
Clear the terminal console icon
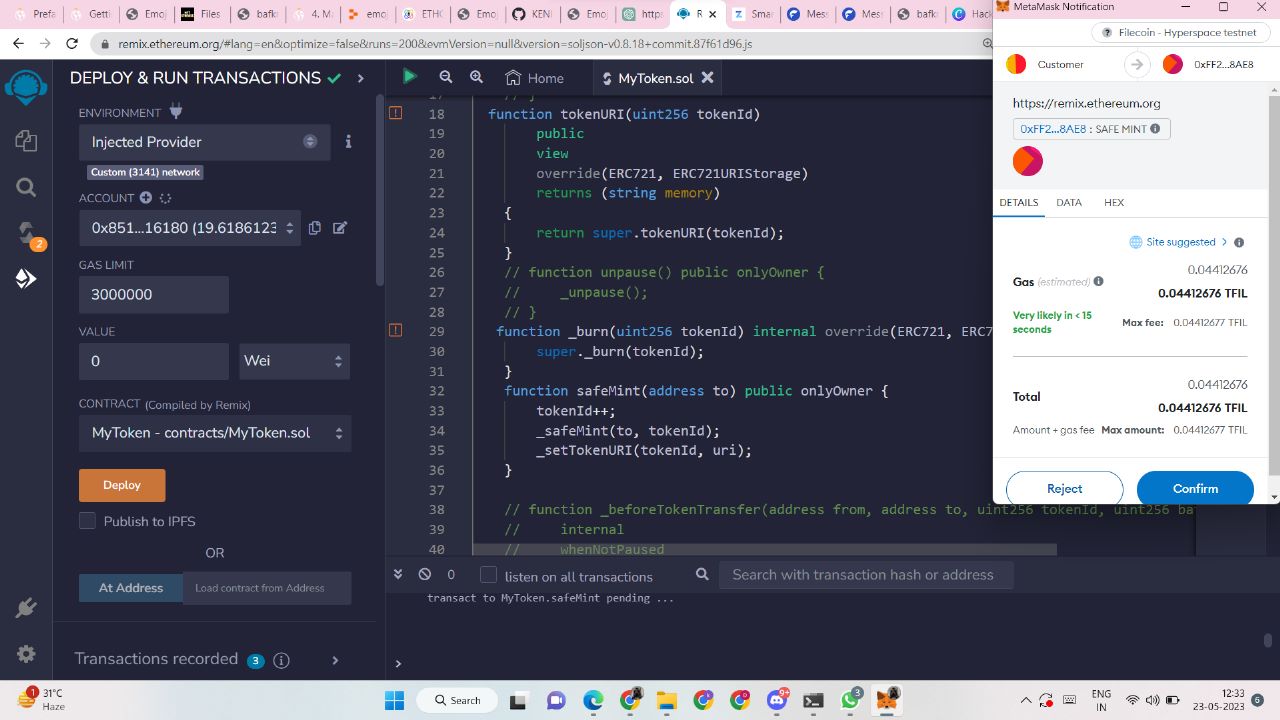[x=425, y=575]
